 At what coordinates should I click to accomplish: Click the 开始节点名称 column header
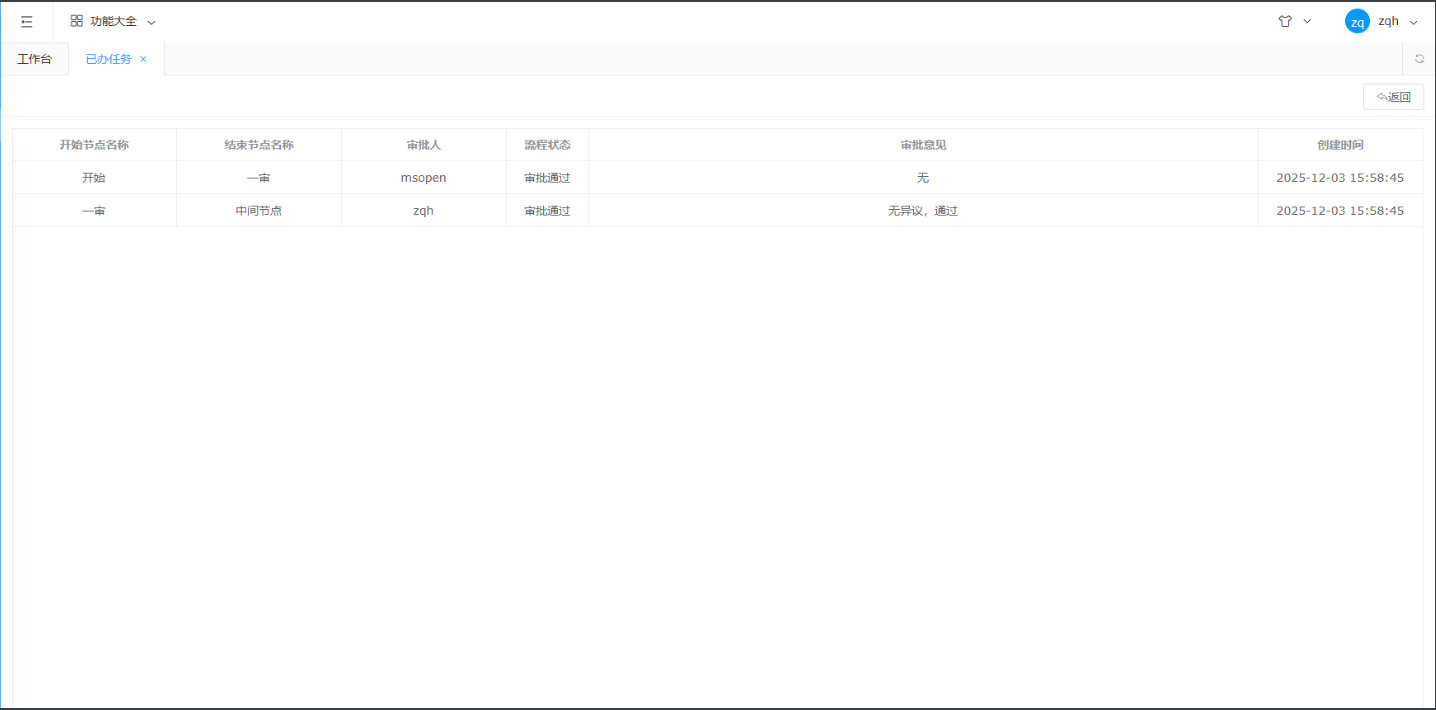pyautogui.click(x=94, y=145)
